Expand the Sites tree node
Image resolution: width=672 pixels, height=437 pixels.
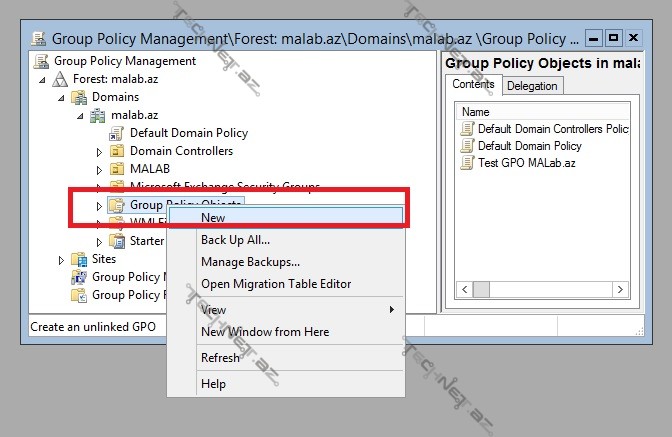[x=61, y=260]
